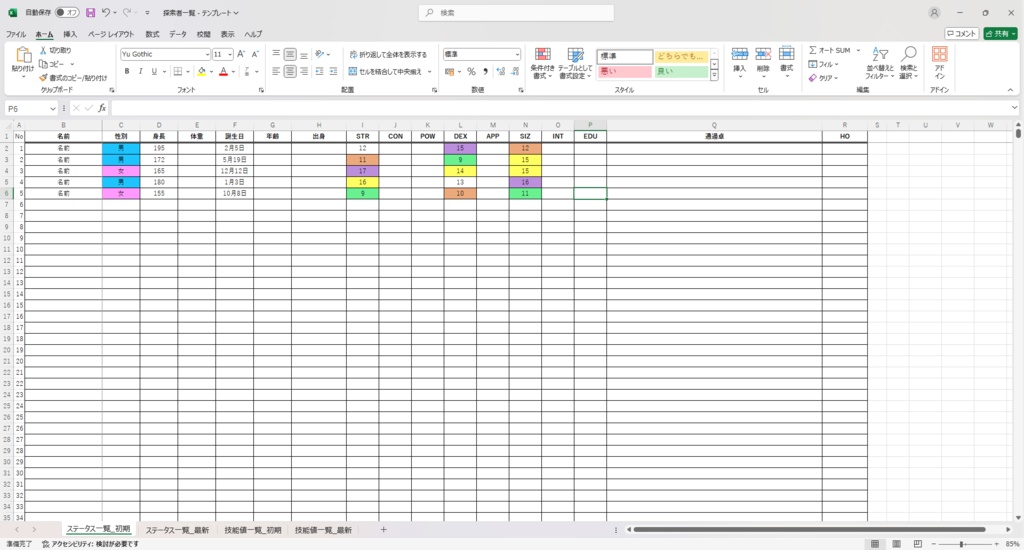
Task: Open the Clear (クリア) dropdown
Action: click(823, 78)
